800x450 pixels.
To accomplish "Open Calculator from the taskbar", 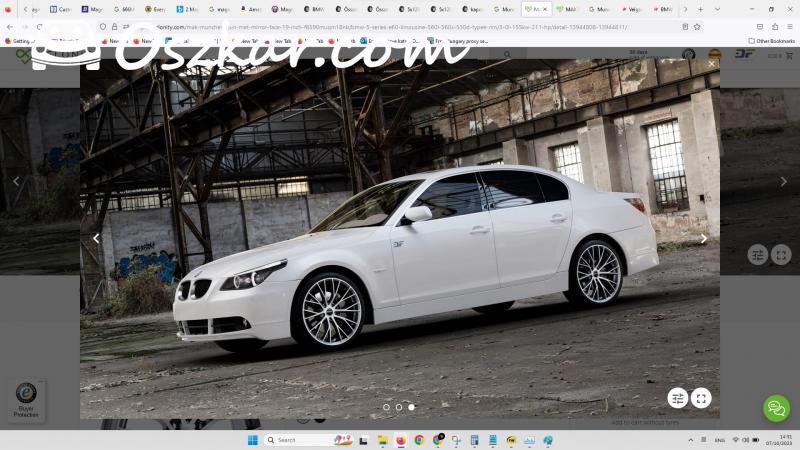I will pyautogui.click(x=474, y=440).
